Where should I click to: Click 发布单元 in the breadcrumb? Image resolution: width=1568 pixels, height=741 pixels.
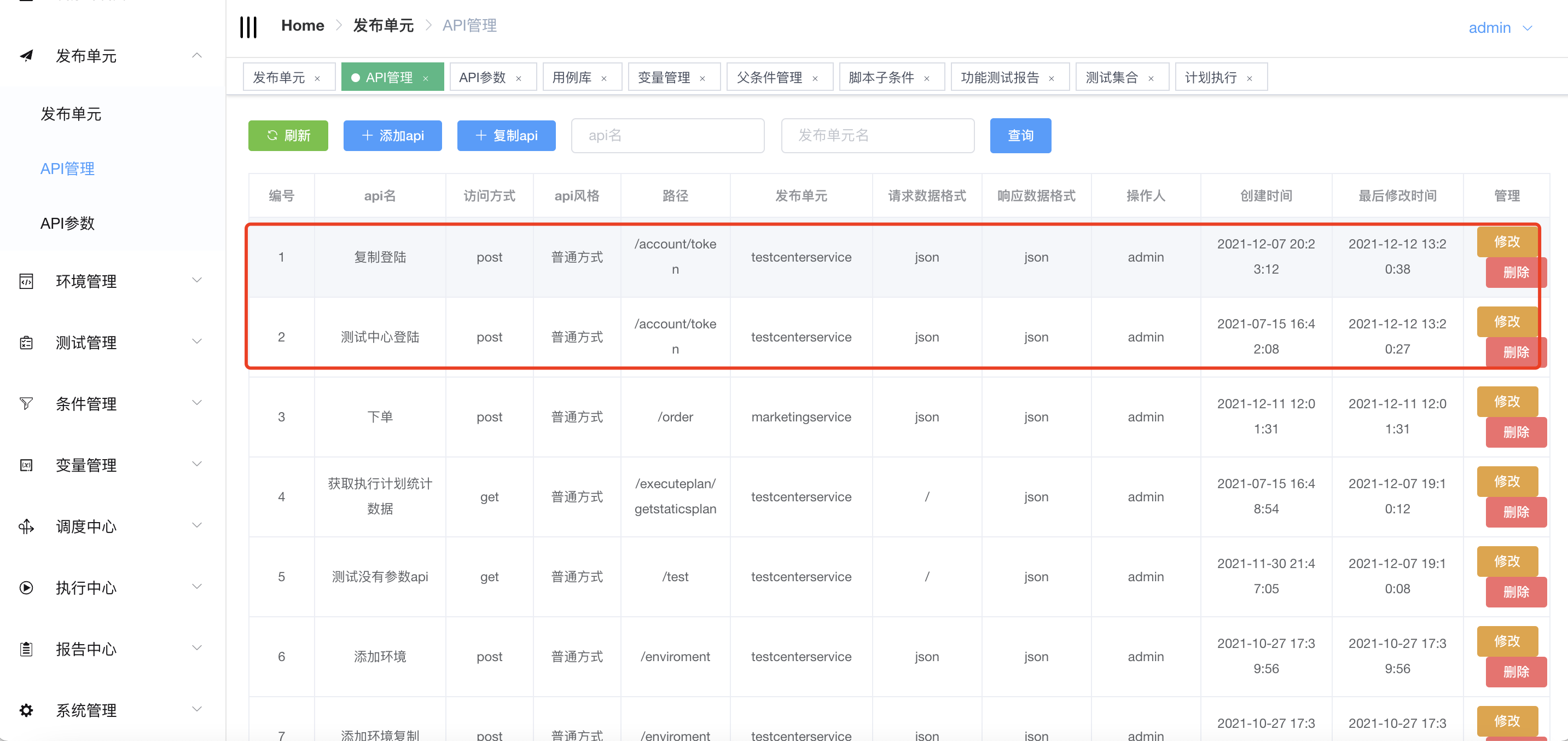(x=383, y=26)
